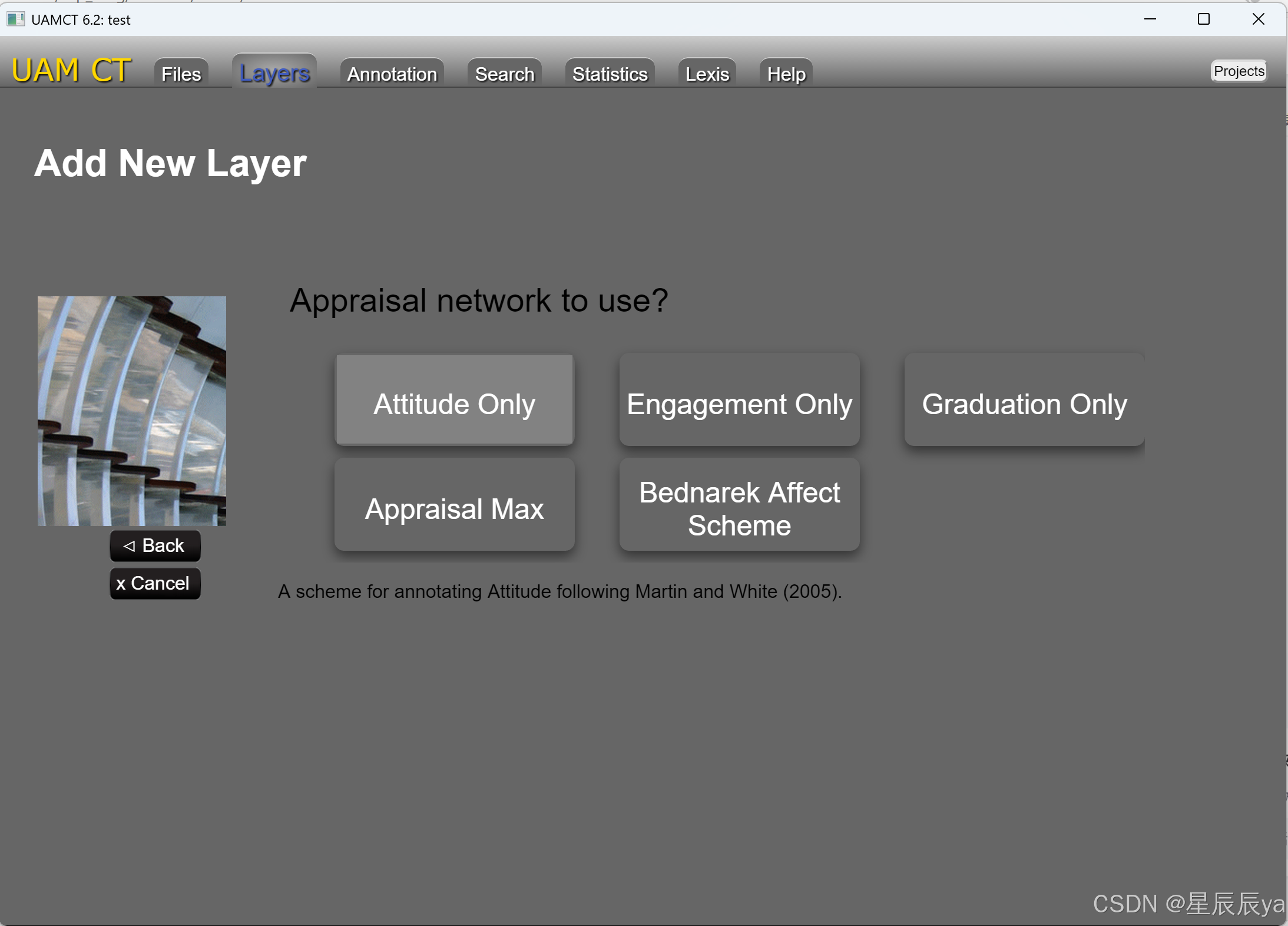
Task: Open the Statistics tab
Action: point(610,74)
